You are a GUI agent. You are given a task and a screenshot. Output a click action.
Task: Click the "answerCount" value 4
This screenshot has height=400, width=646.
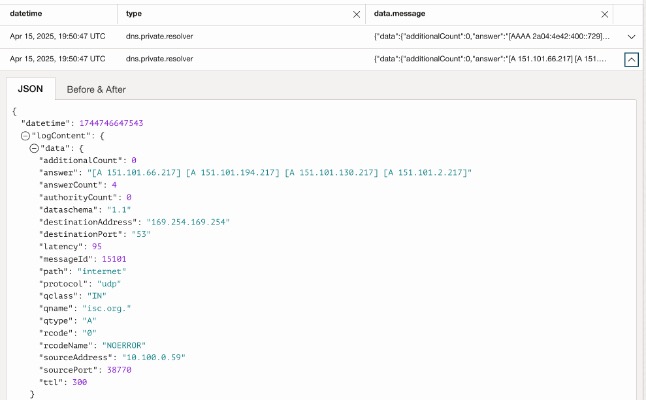(x=114, y=185)
